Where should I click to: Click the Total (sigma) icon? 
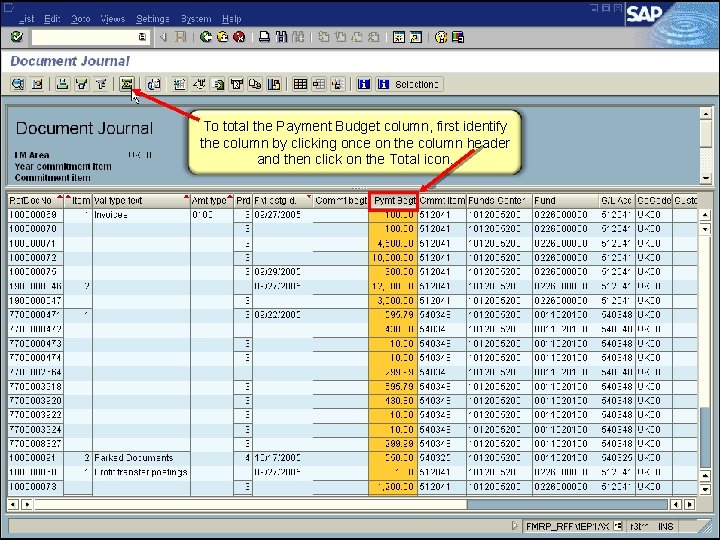tap(126, 84)
